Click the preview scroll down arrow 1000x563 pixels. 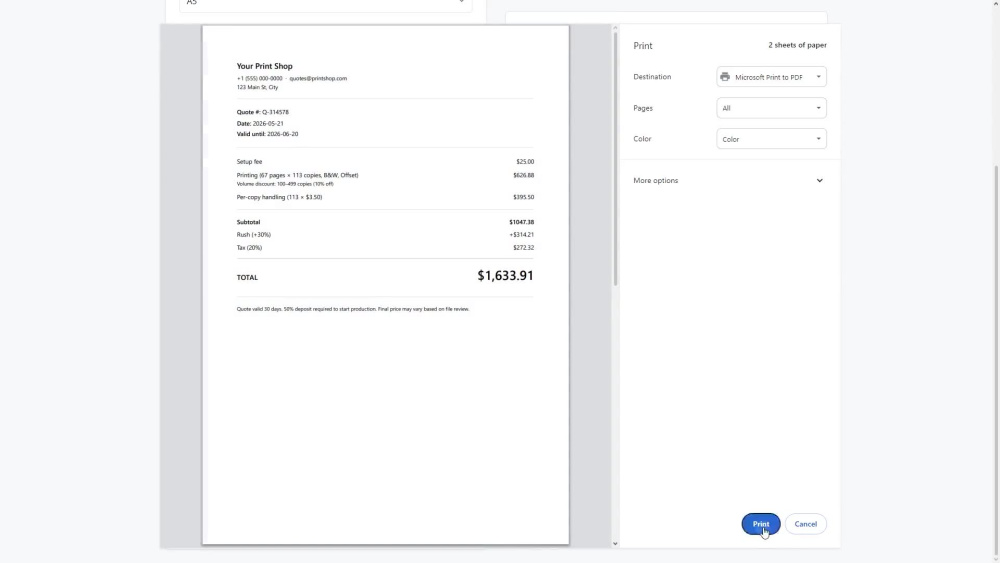tap(615, 543)
